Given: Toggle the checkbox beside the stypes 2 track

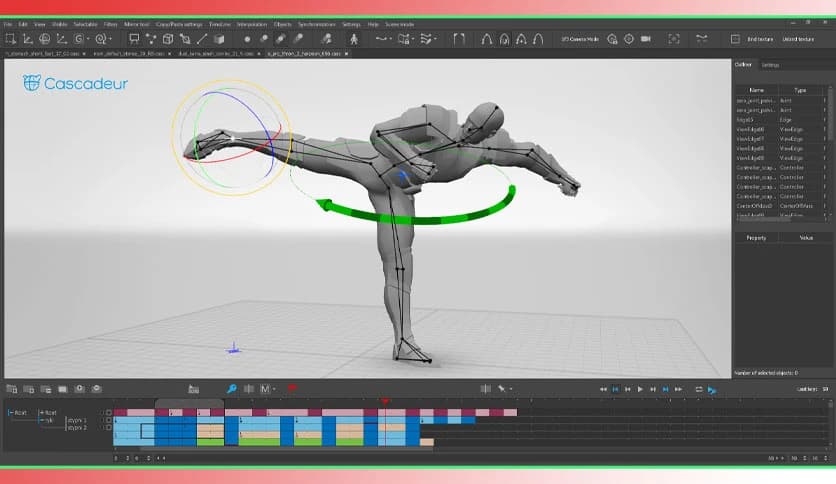Looking at the screenshot, I should click(109, 428).
